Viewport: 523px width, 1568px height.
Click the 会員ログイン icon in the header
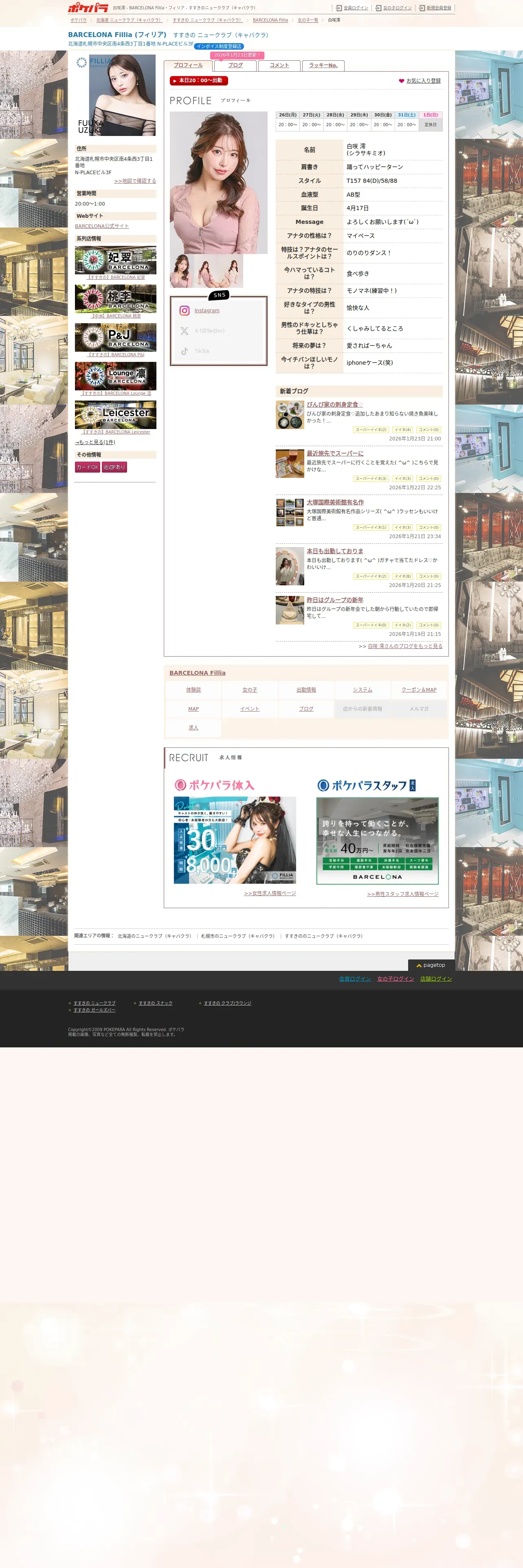(339, 8)
